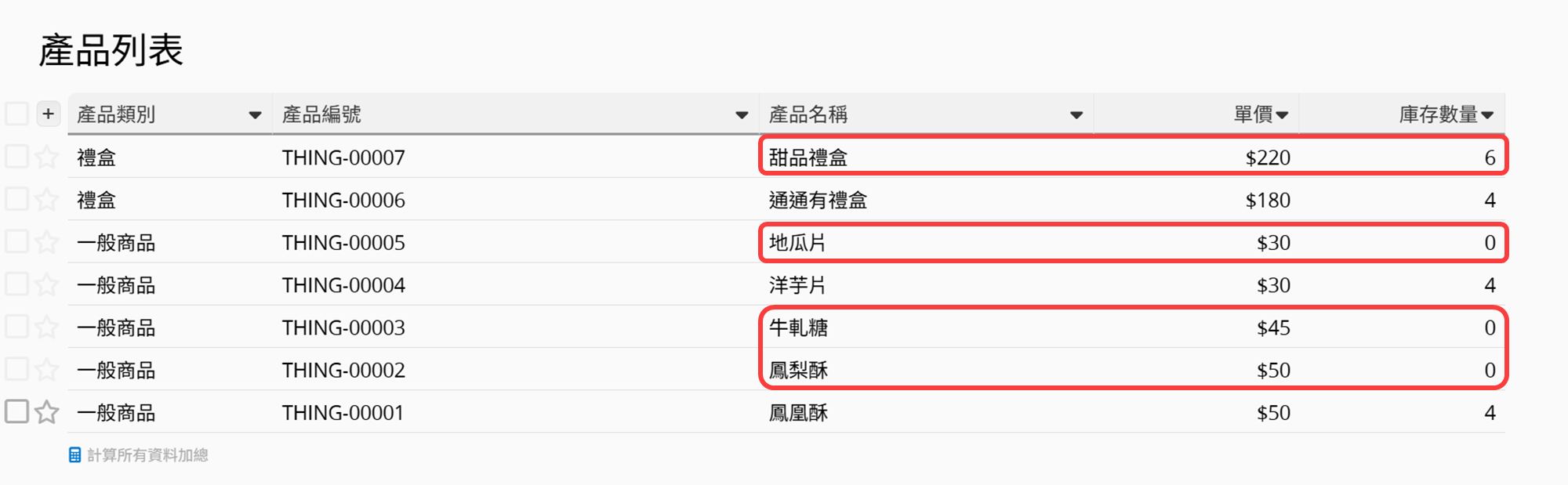Star the THING-00004 row
Image resolution: width=1568 pixels, height=485 pixels.
tap(47, 284)
